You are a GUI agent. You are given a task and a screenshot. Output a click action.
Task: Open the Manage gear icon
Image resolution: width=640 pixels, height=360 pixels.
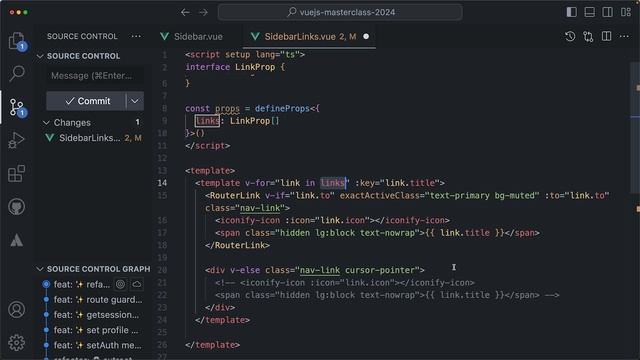(16, 343)
